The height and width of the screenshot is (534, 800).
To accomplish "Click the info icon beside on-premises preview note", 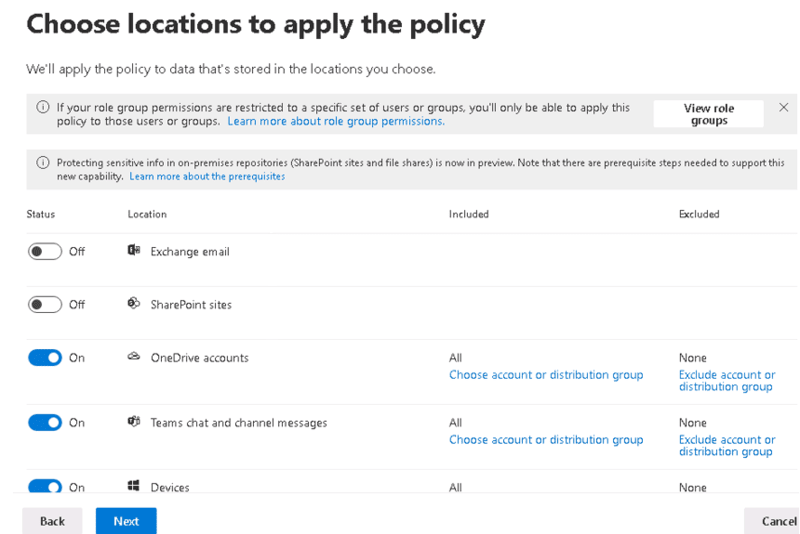I will 43,163.
